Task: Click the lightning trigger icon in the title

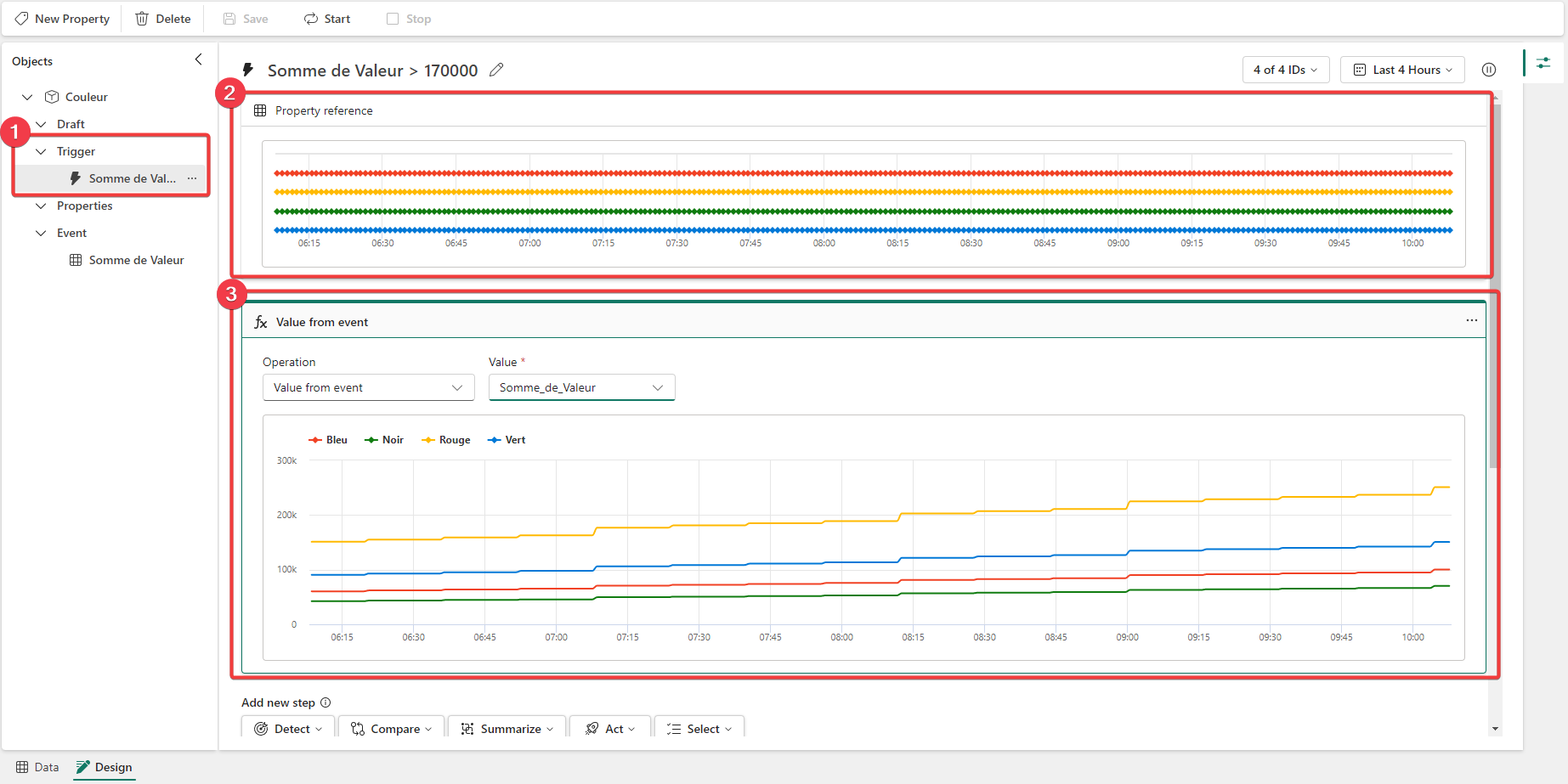Action: (248, 70)
